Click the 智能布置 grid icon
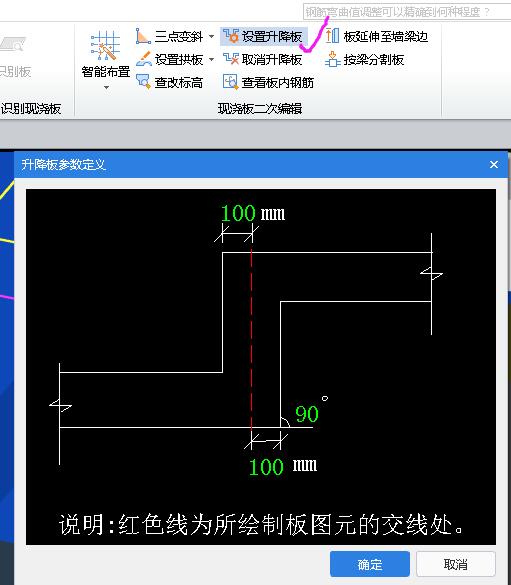511x585 pixels. (105, 46)
